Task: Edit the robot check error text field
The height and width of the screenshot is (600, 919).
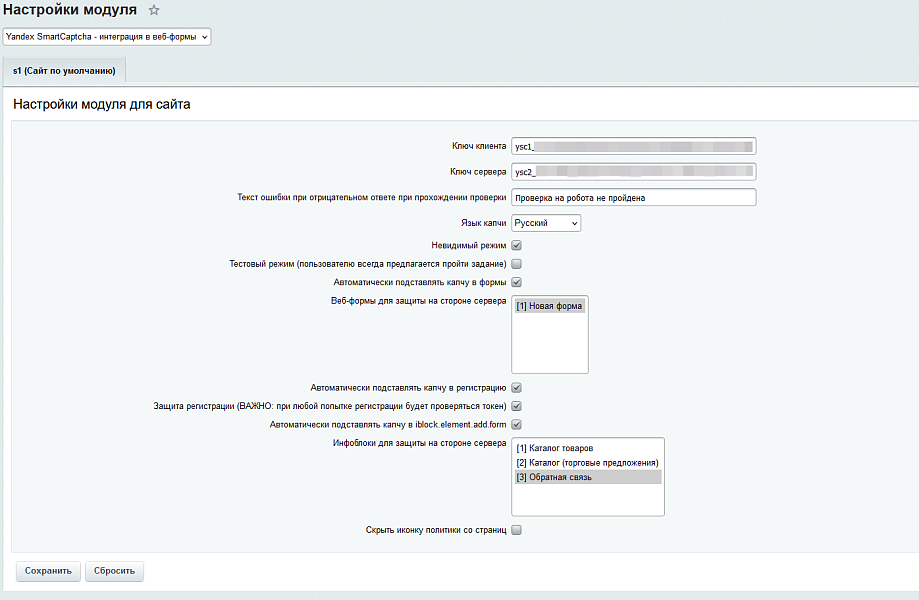Action: [633, 198]
